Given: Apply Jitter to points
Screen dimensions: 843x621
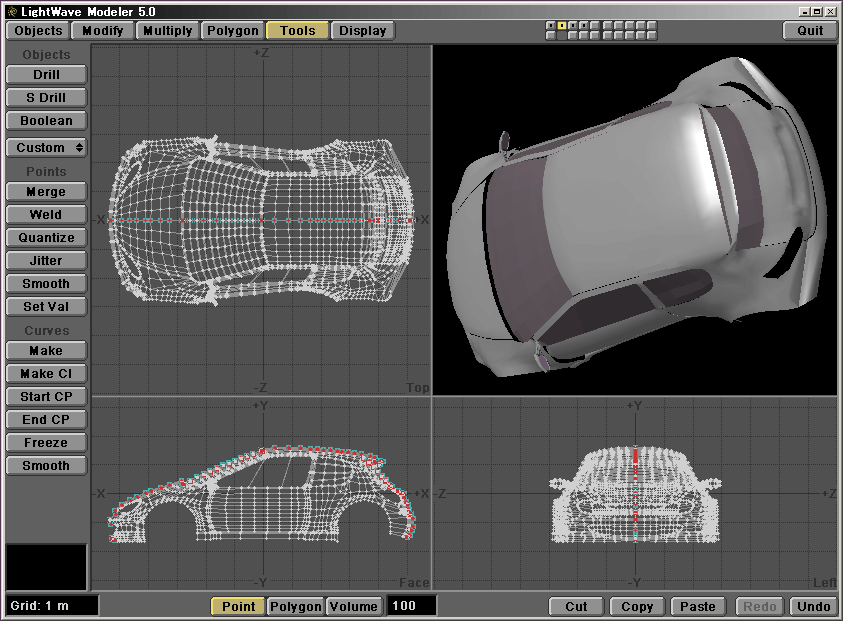Looking at the screenshot, I should point(46,260).
